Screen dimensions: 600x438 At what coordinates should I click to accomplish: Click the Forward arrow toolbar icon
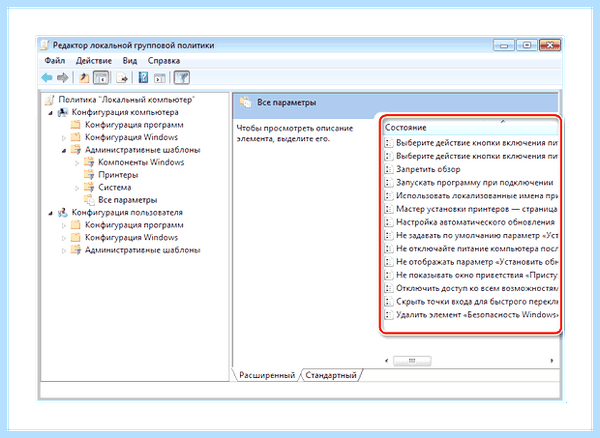point(62,78)
